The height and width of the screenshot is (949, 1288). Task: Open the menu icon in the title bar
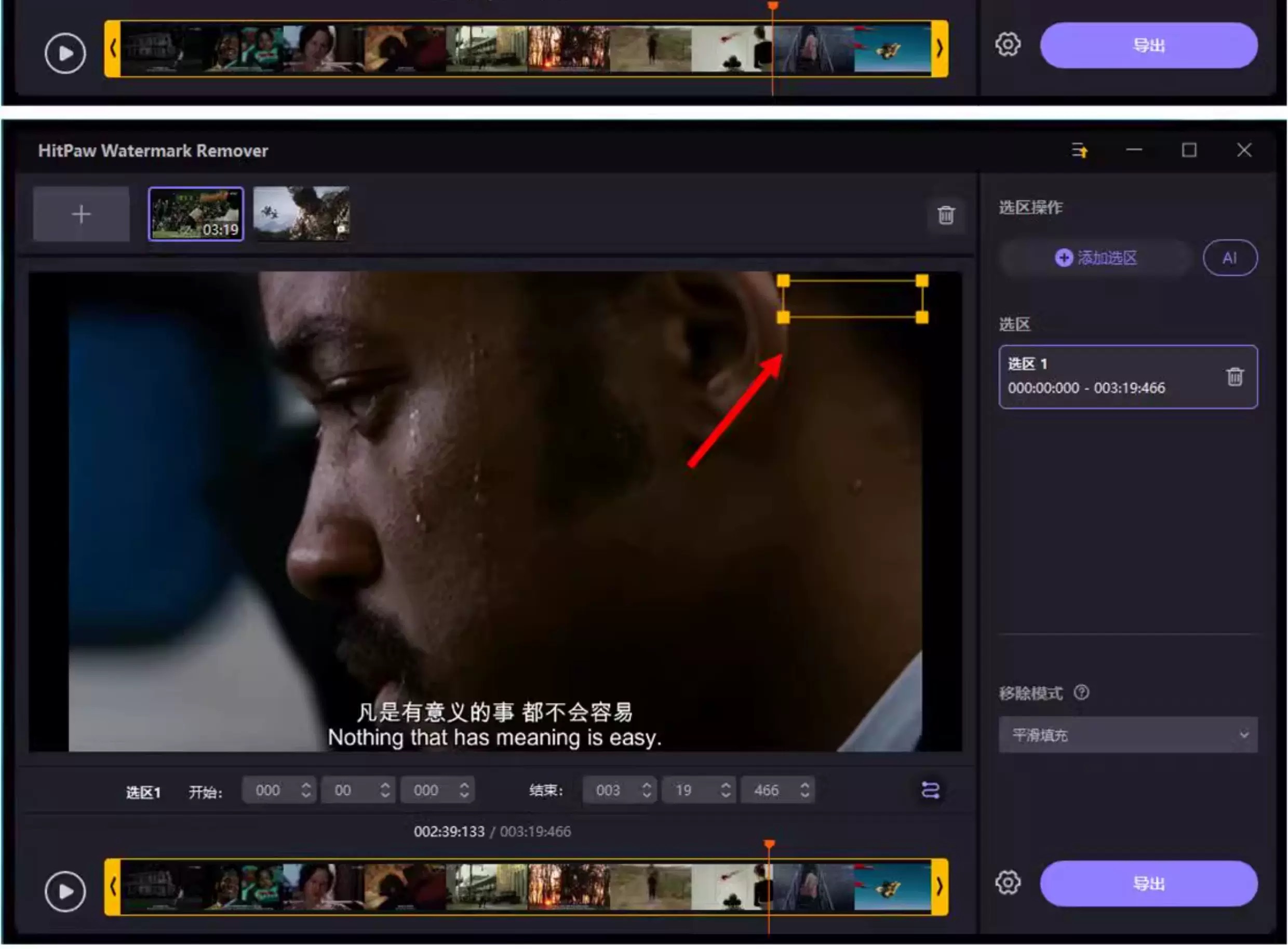point(1079,151)
